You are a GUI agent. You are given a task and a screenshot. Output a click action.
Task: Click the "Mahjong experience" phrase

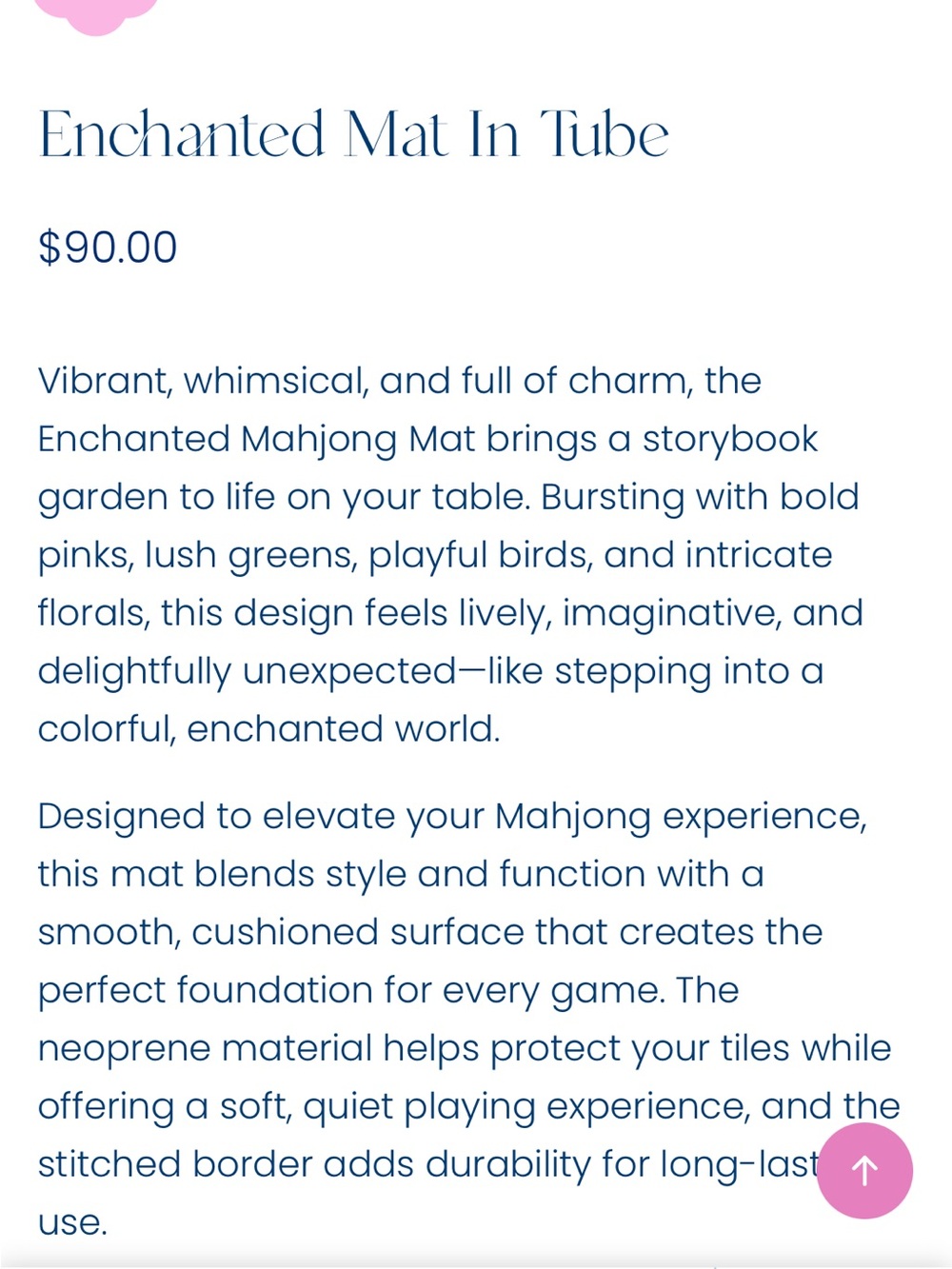click(681, 817)
